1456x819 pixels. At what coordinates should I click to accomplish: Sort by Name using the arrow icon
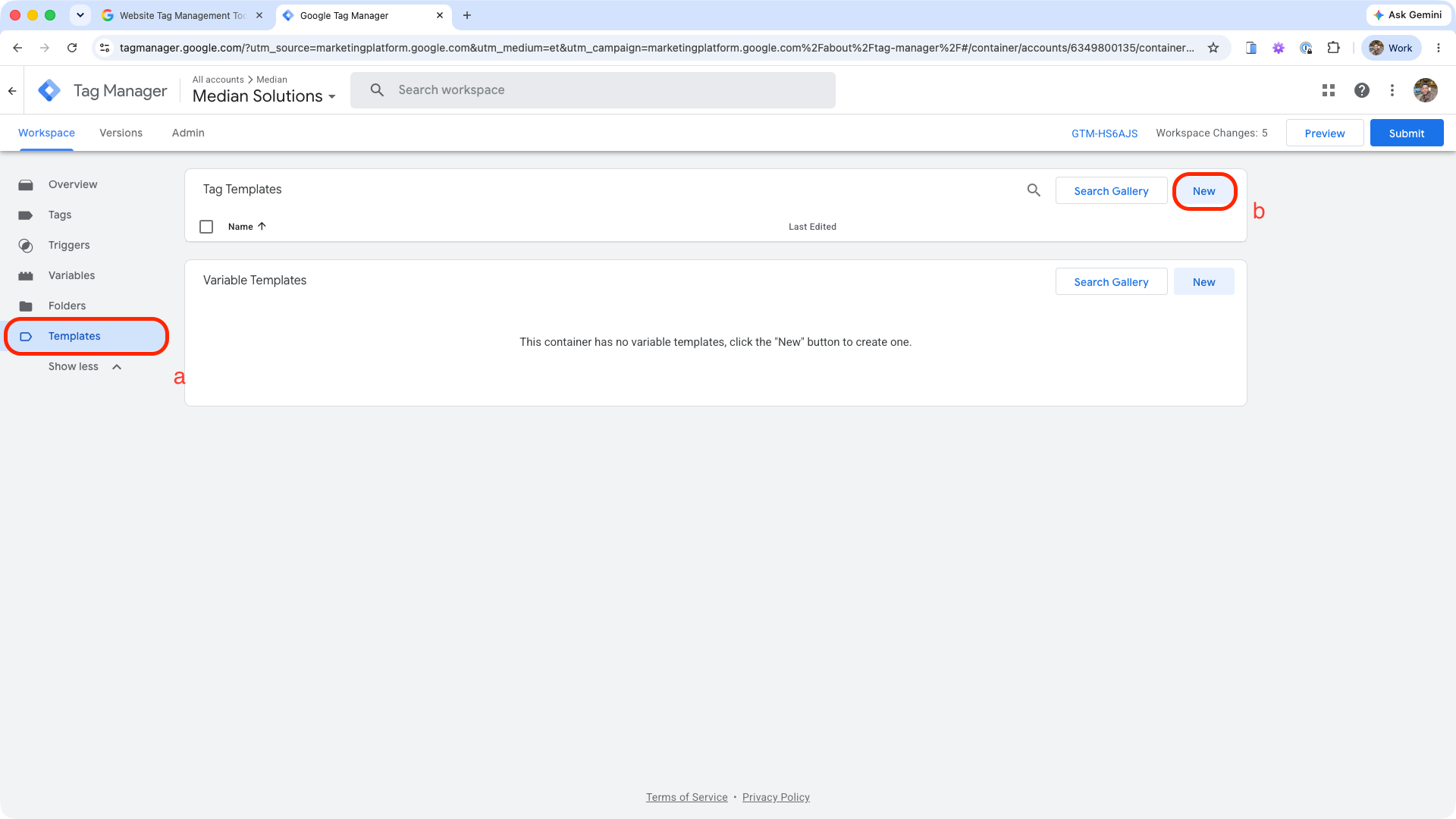pyautogui.click(x=262, y=226)
